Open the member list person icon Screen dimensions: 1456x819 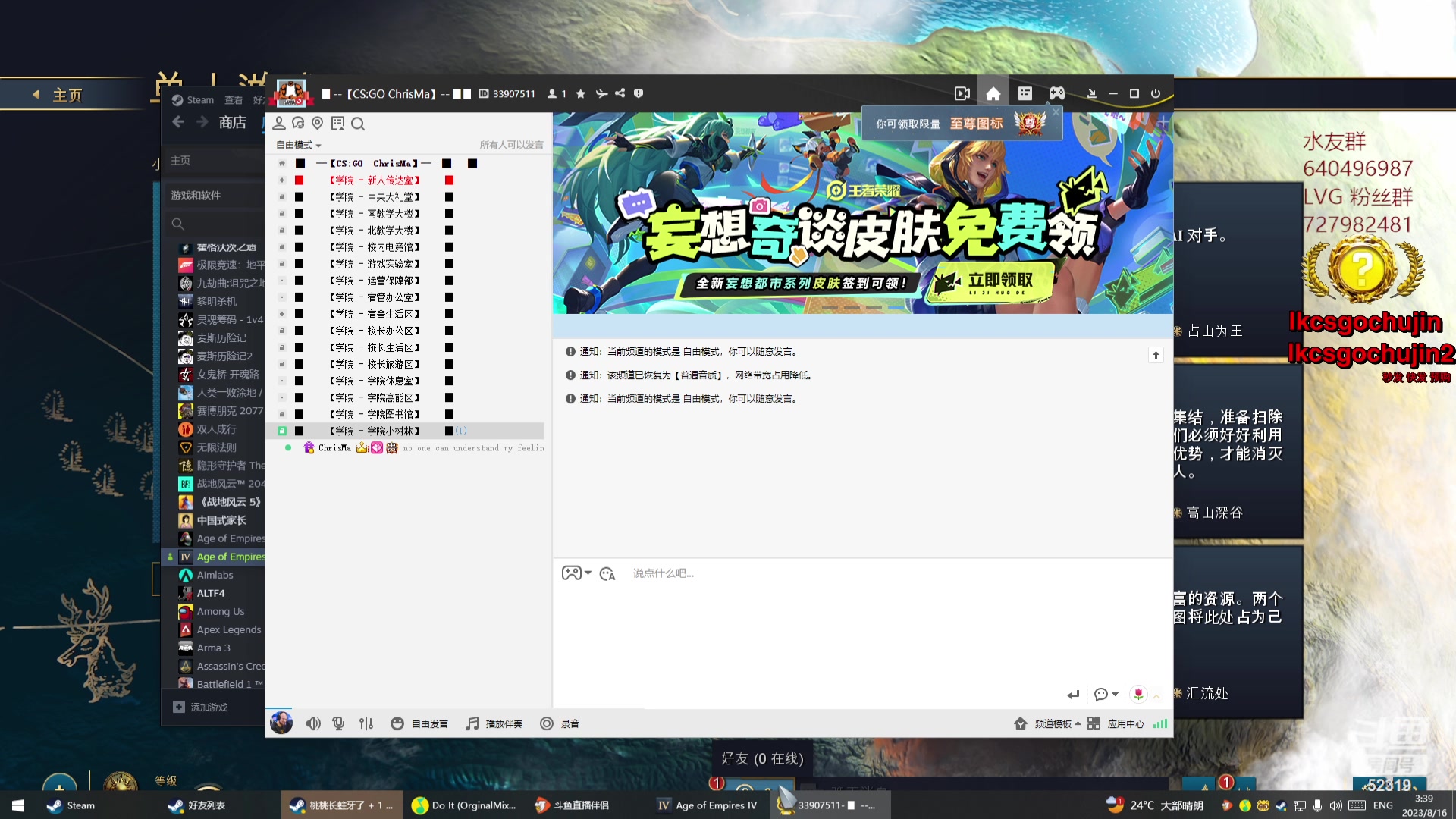278,124
